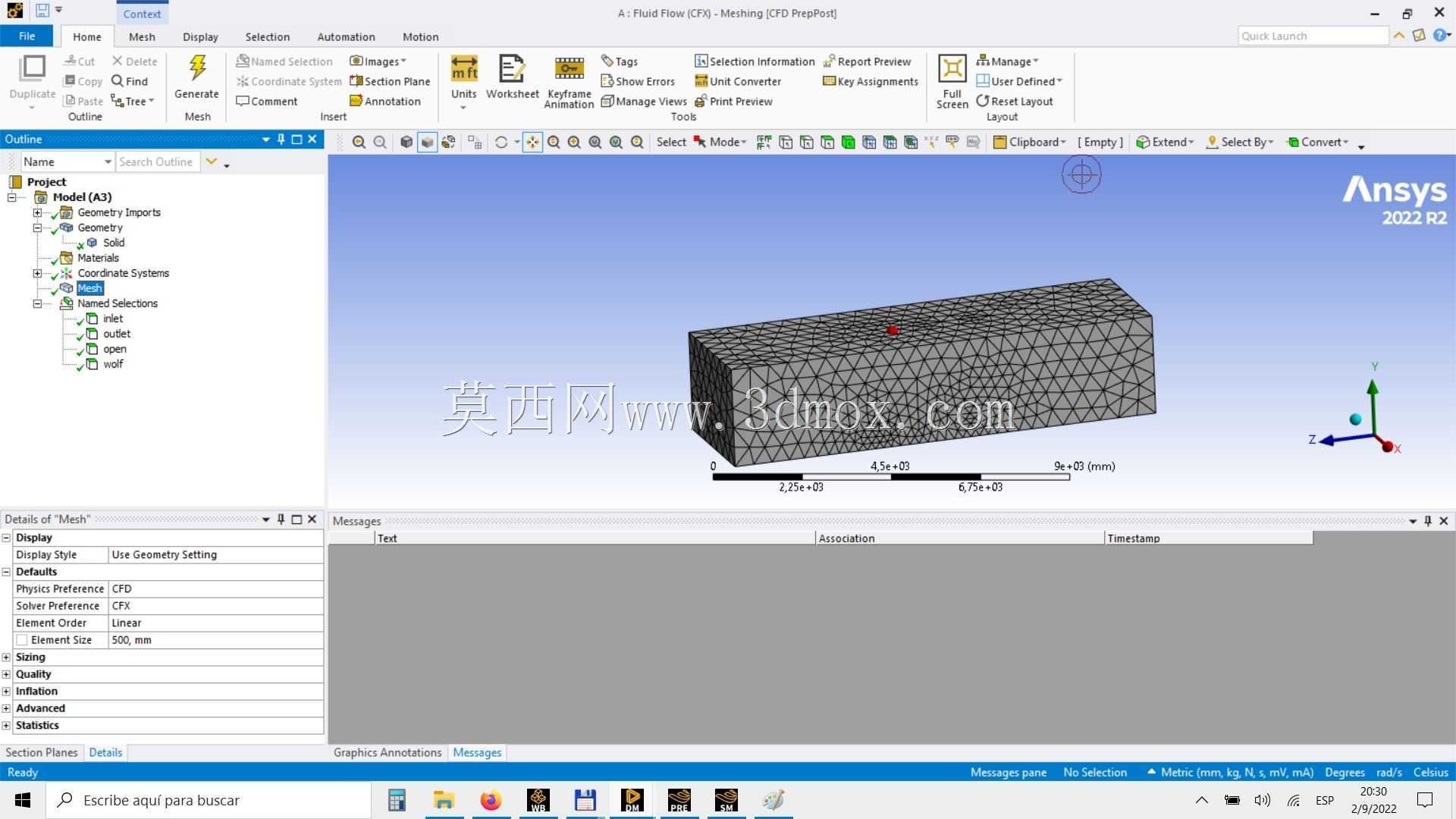The width and height of the screenshot is (1456, 819).
Task: Click Show Errors
Action: pyautogui.click(x=638, y=81)
